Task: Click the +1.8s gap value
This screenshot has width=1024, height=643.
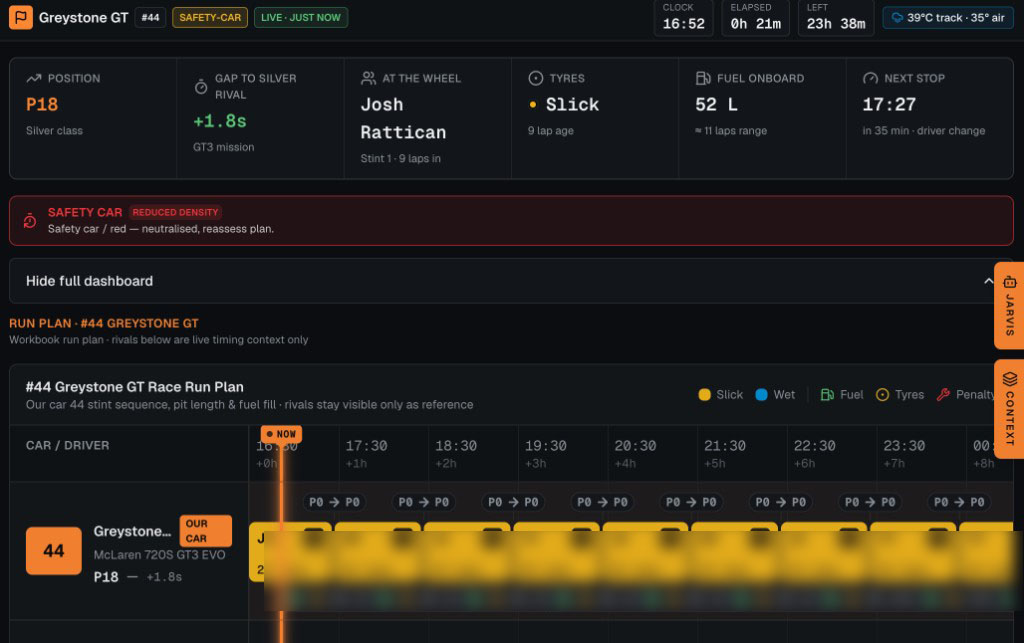Action: (219, 121)
